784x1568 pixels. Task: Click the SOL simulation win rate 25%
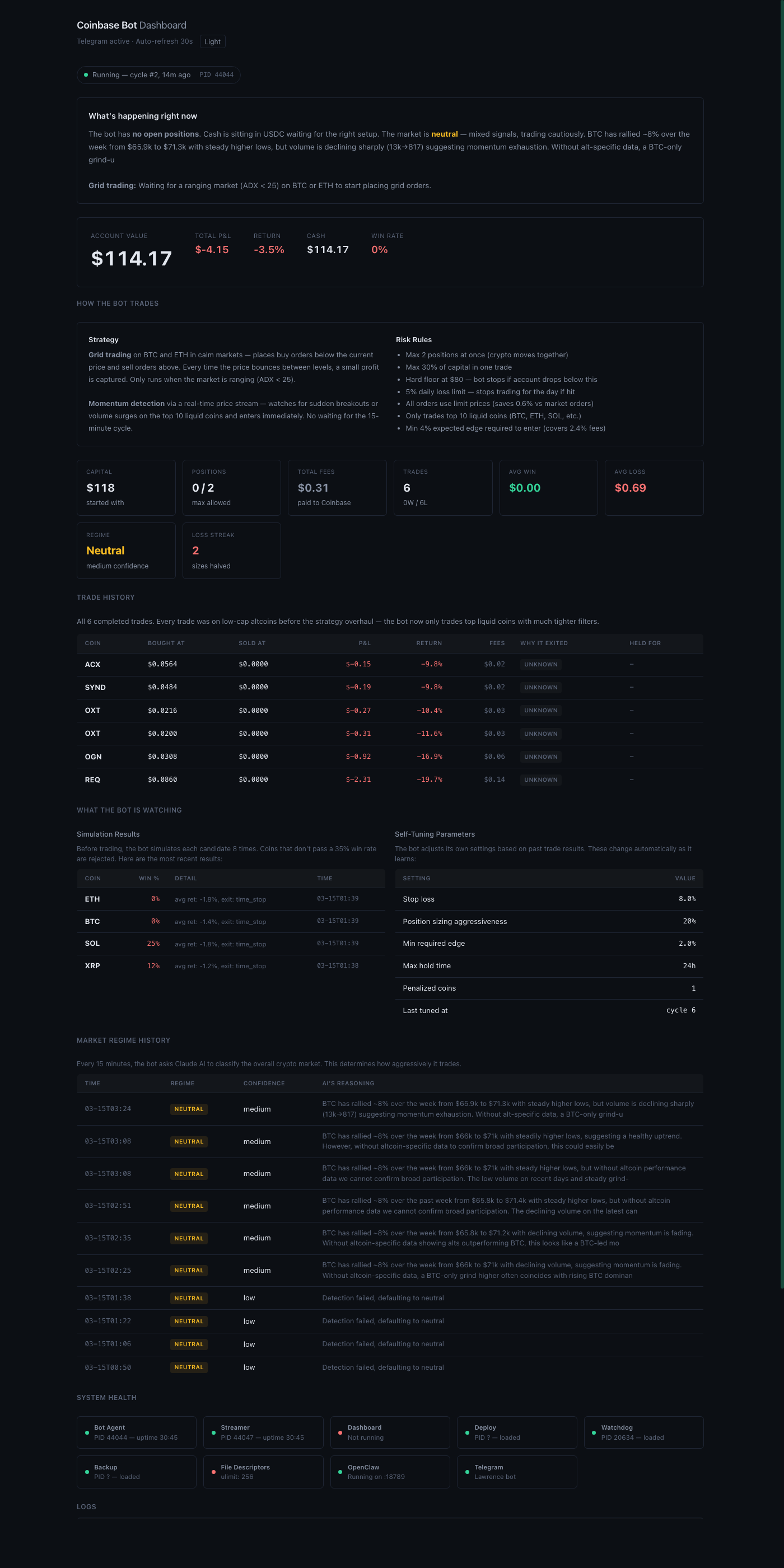click(x=153, y=944)
